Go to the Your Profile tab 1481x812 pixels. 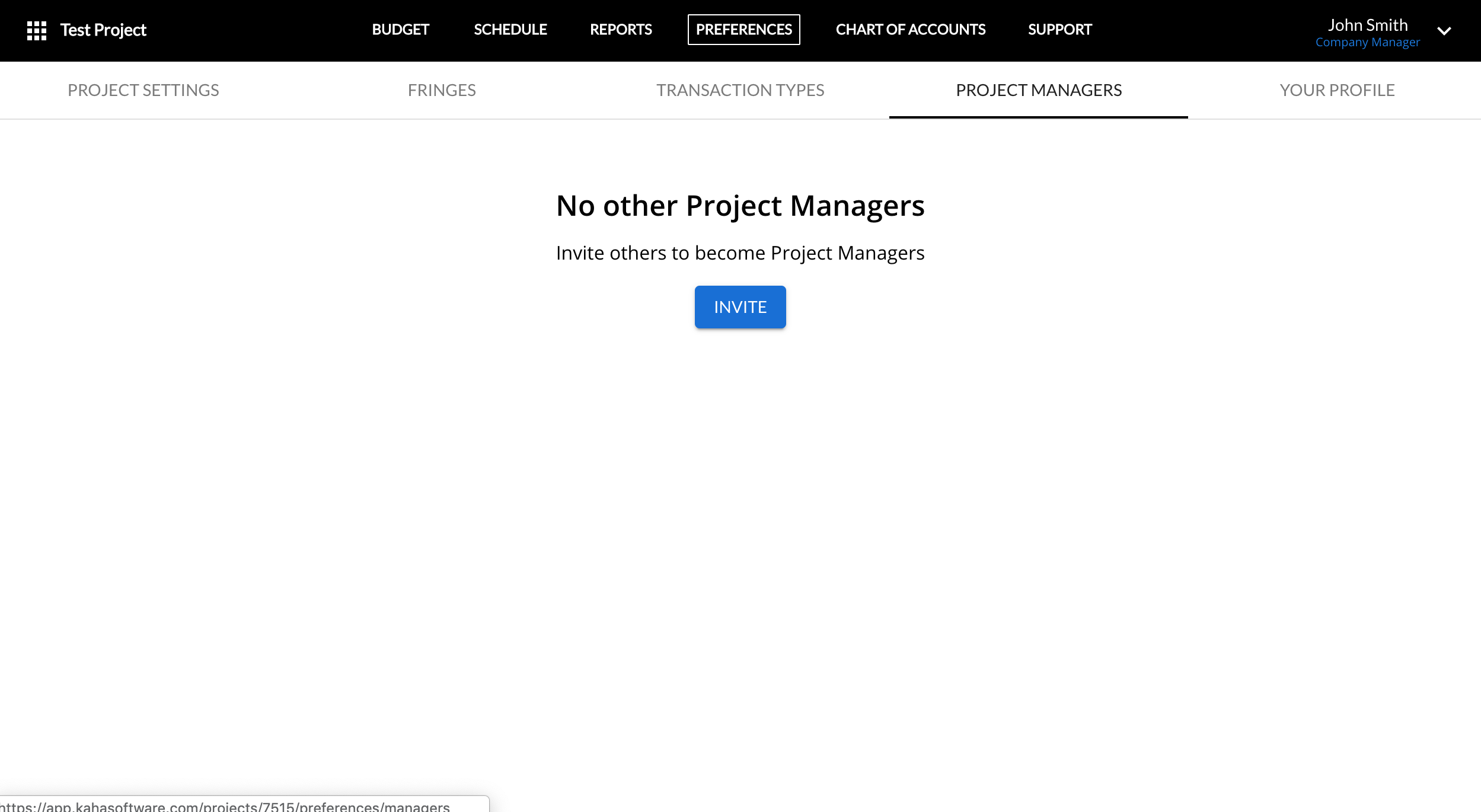coord(1337,90)
